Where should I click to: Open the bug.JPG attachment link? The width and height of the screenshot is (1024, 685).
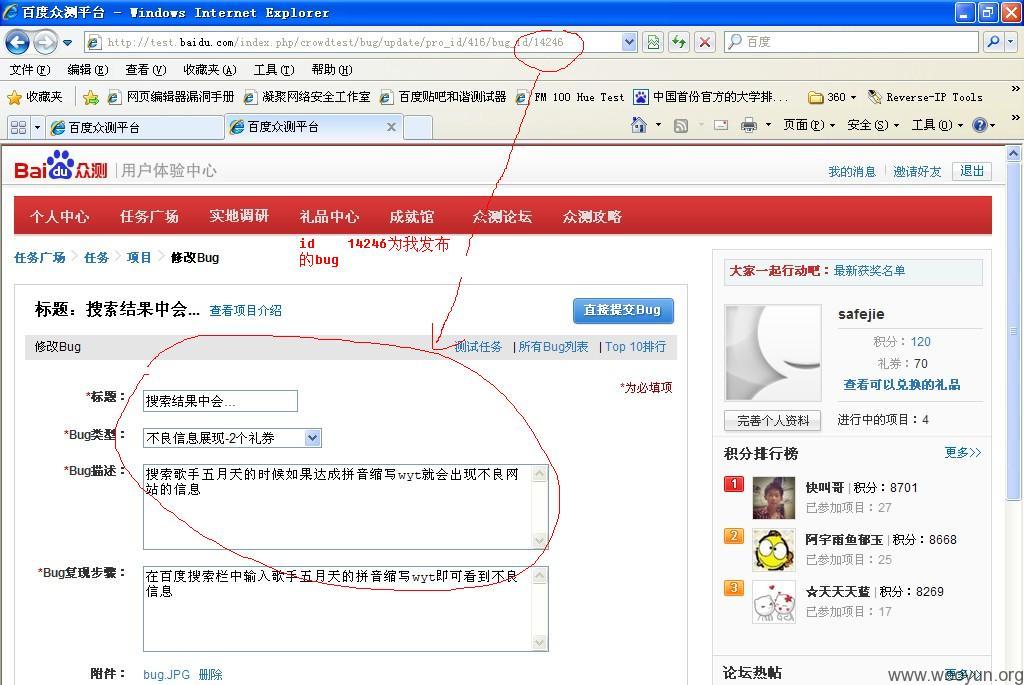[x=167, y=675]
